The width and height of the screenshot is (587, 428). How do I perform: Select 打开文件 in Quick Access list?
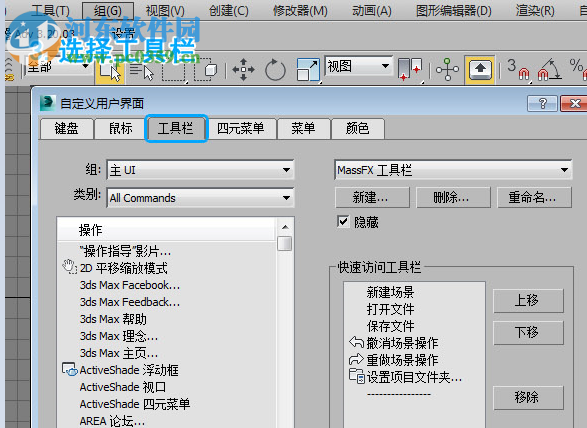click(390, 309)
